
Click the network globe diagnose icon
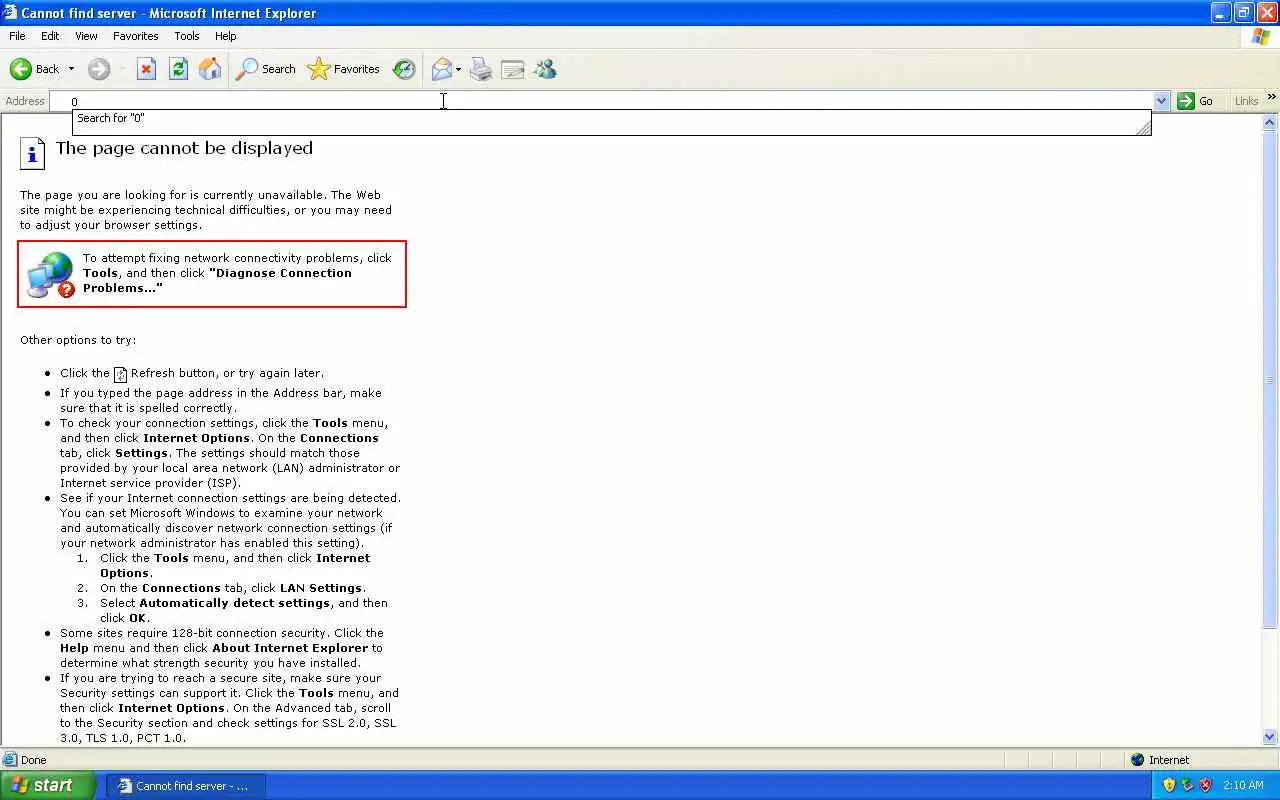tap(50, 274)
